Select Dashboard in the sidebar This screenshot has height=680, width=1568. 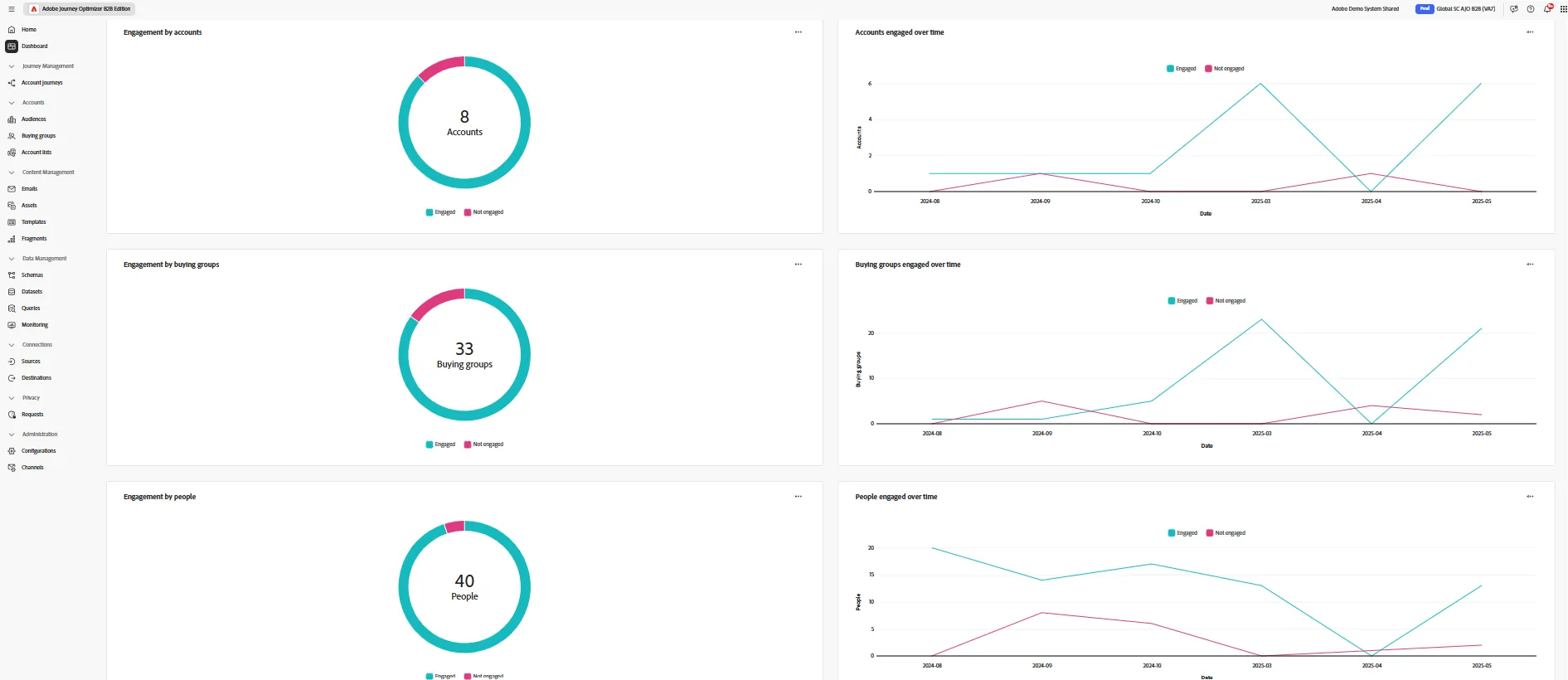27,46
